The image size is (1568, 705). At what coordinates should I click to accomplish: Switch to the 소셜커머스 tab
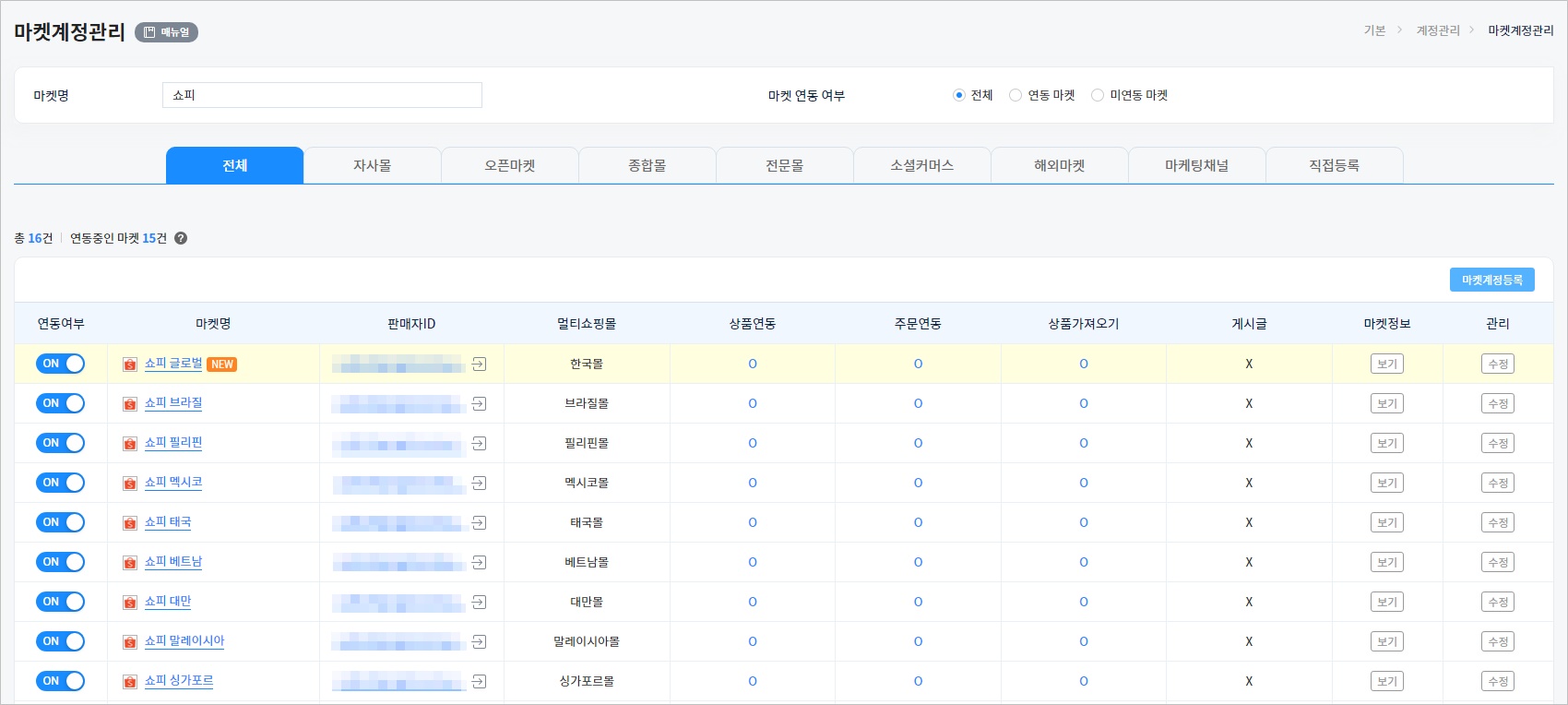click(x=922, y=165)
